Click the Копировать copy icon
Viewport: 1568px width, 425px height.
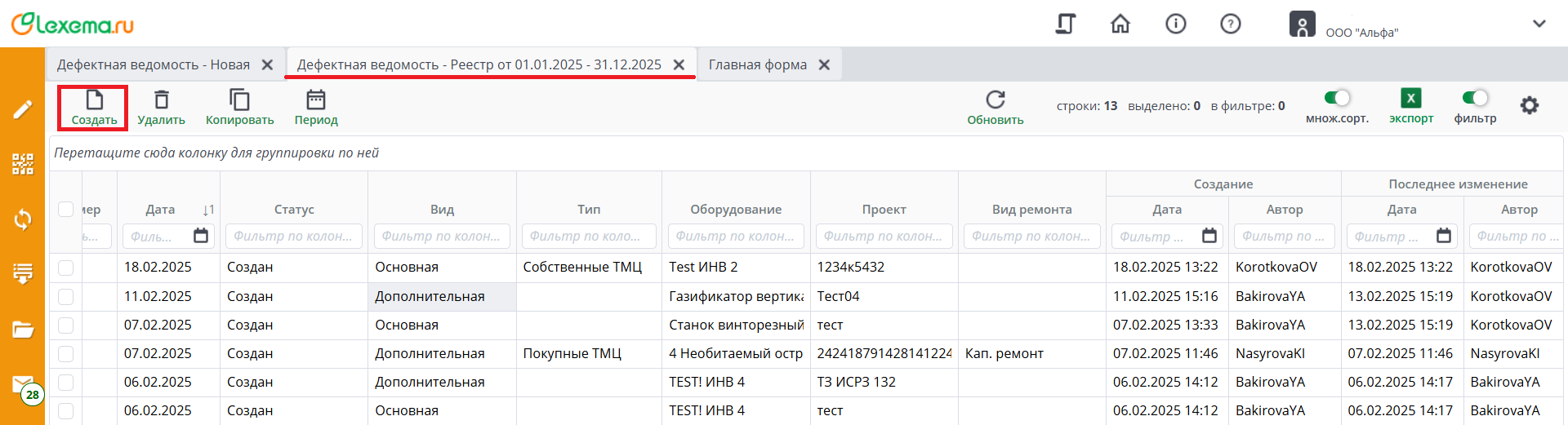coord(239,100)
